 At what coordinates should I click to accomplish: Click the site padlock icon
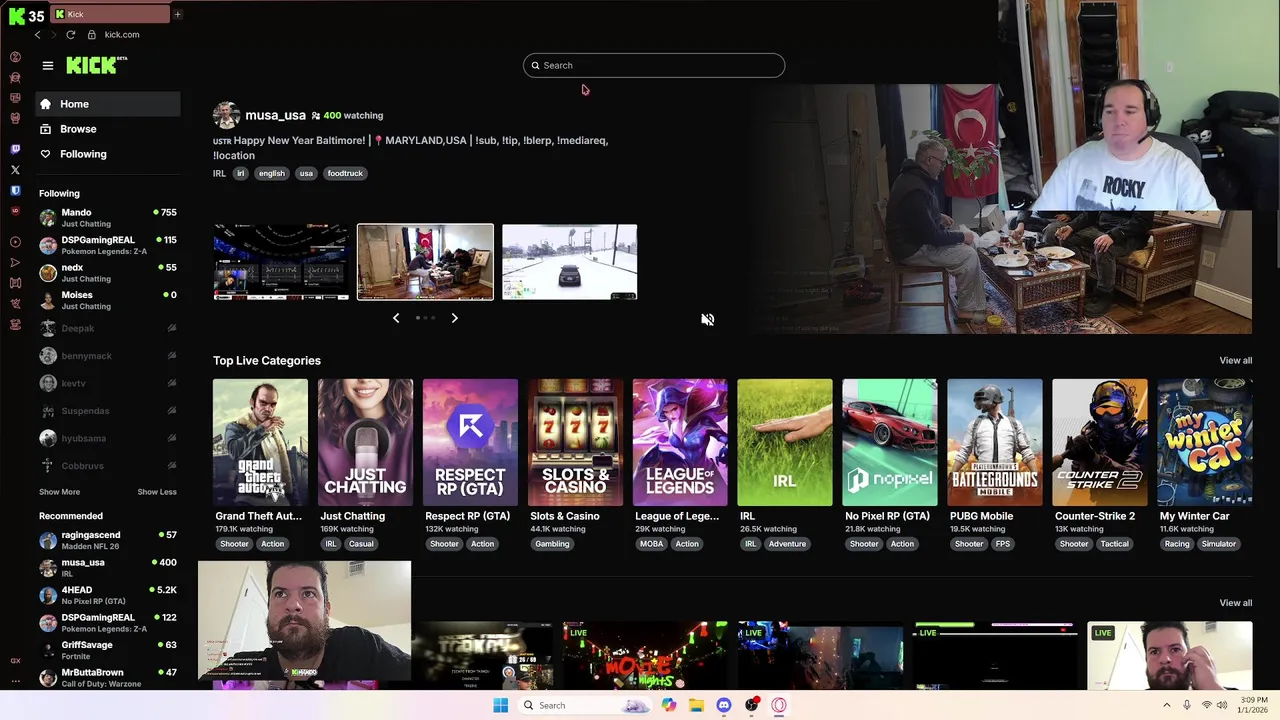pyautogui.click(x=91, y=34)
